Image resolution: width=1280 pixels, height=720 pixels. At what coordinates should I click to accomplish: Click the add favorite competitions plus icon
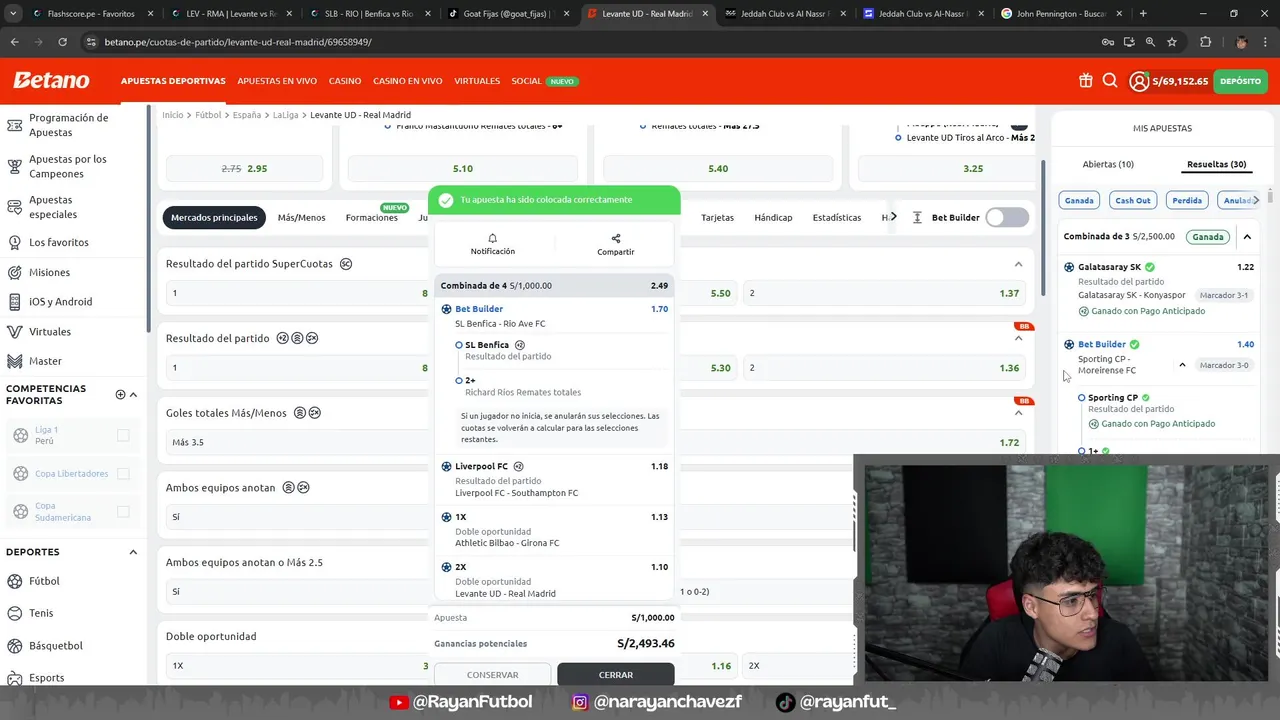[120, 394]
